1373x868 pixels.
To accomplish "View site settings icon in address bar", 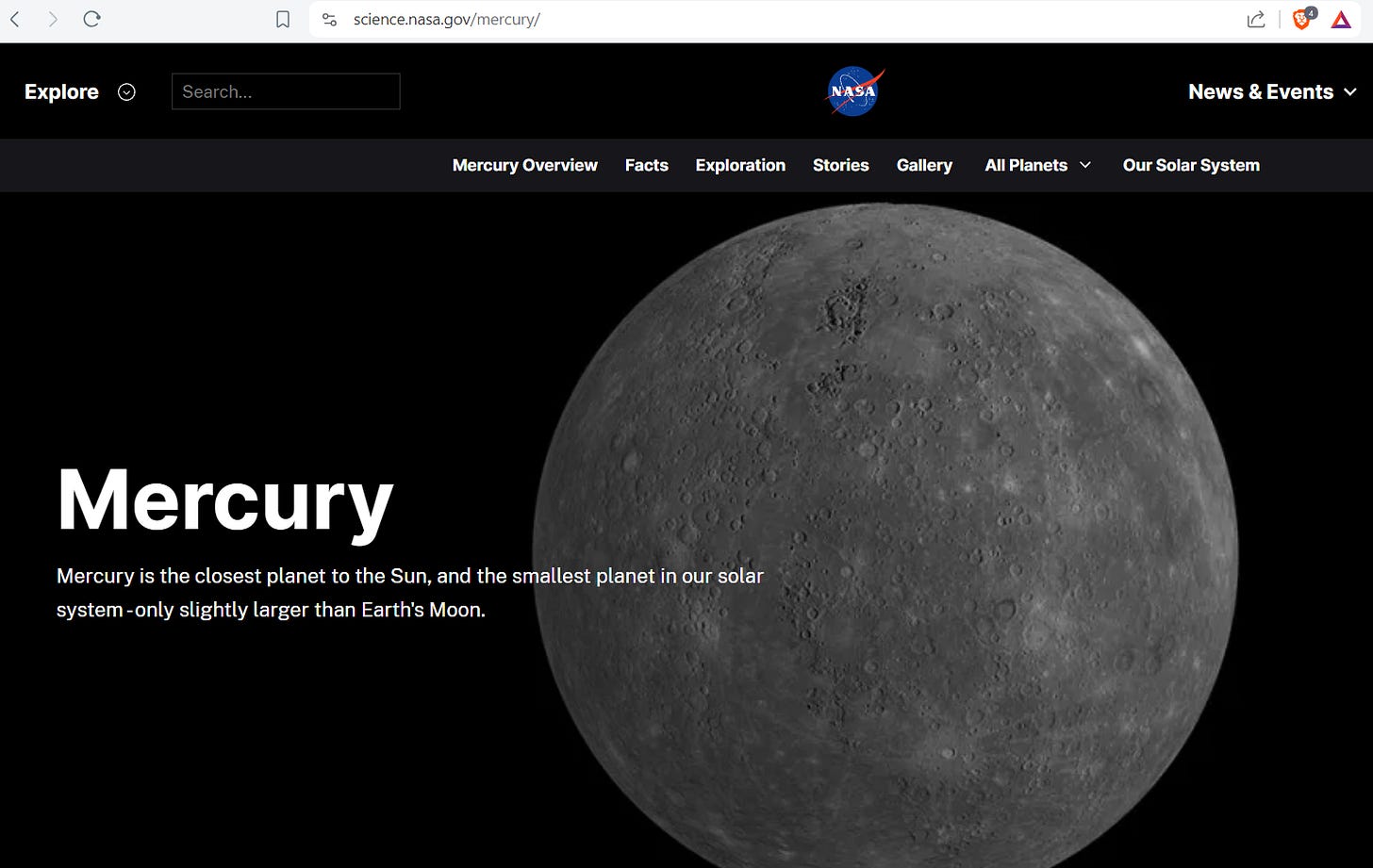I will pos(329,19).
